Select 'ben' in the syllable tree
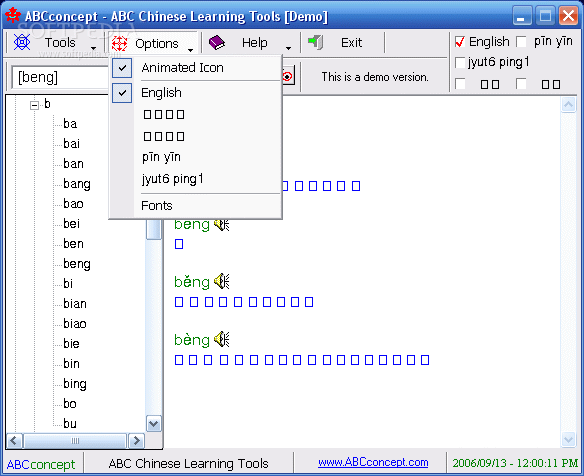Image resolution: width=584 pixels, height=476 pixels. tap(73, 244)
